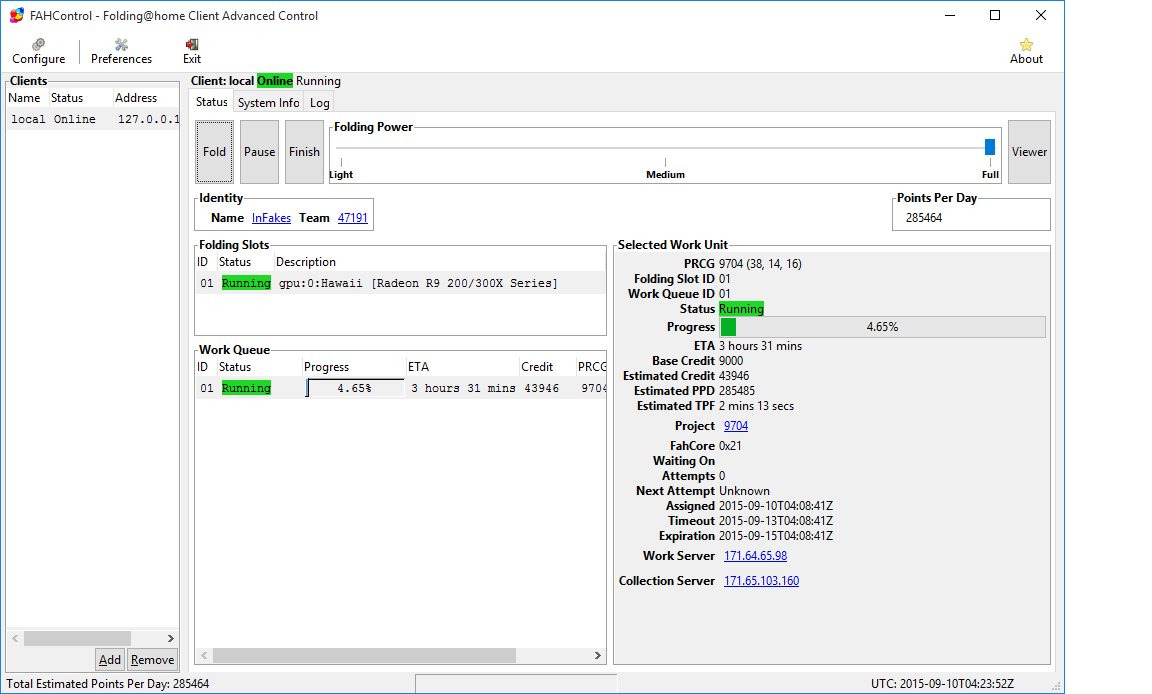
Task: Click the Pause button
Action: pyautogui.click(x=259, y=152)
